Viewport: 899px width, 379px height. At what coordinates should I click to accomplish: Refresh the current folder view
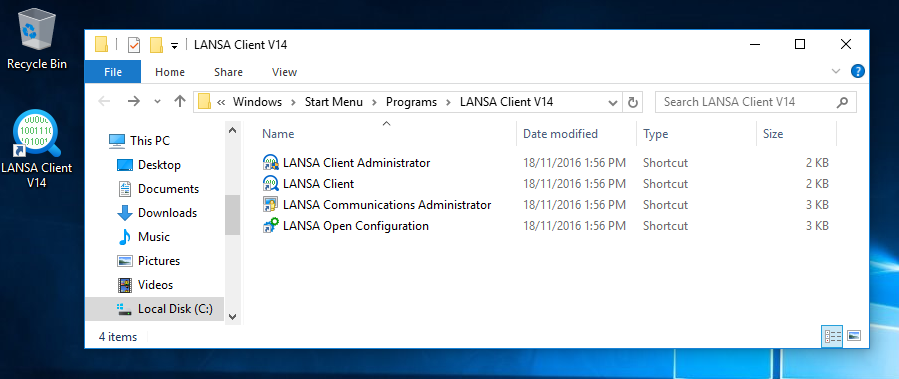coord(632,102)
